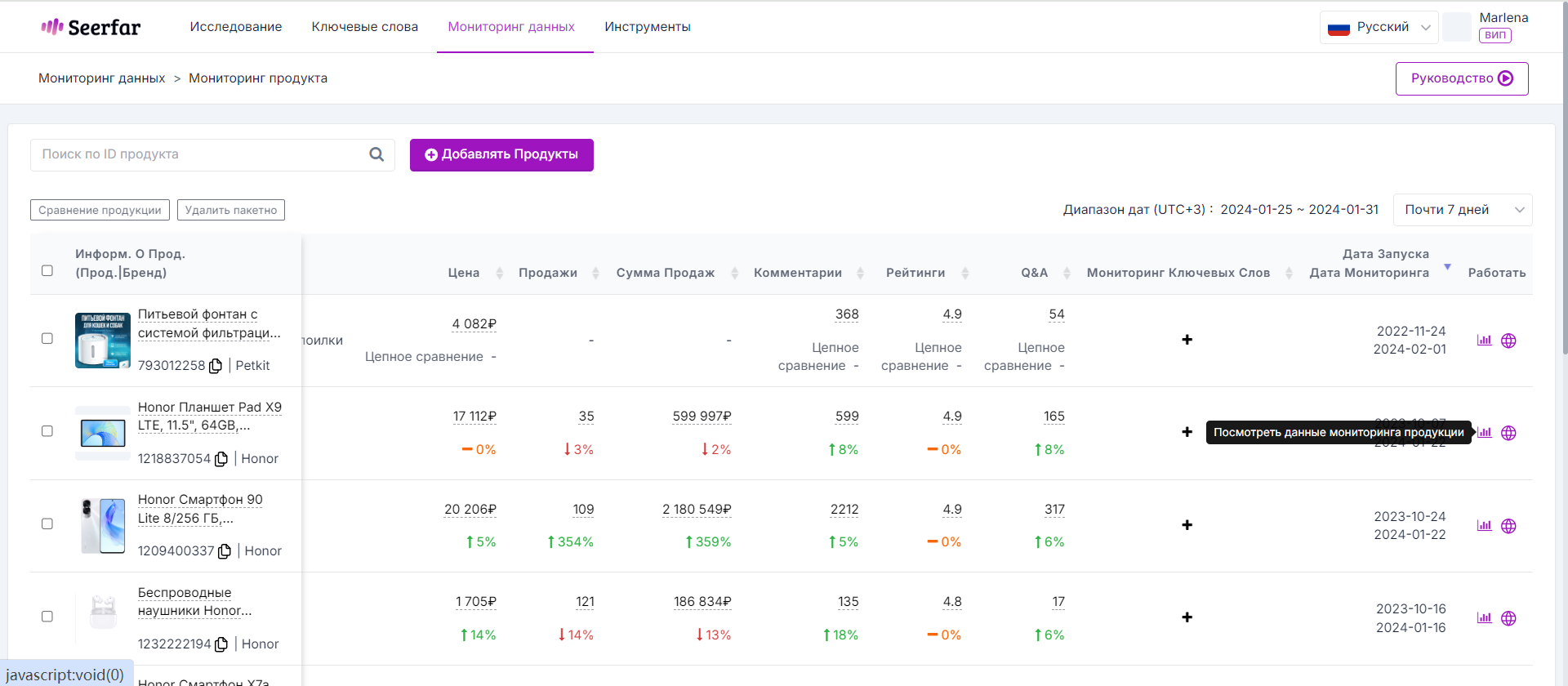Sort table by Продажи column
This screenshot has height=686, width=1568.
(x=595, y=274)
